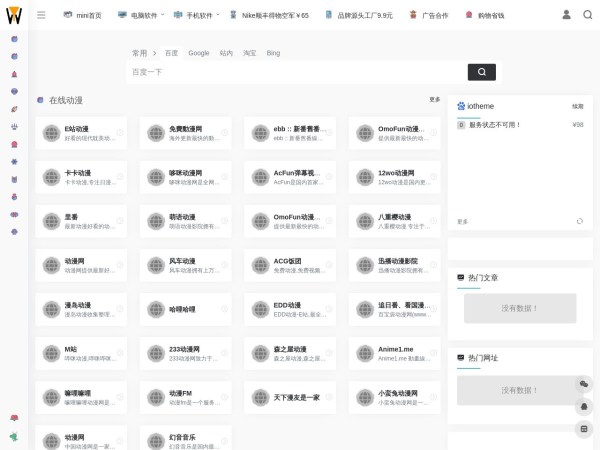This screenshot has width=600, height=450.
Task: Submit the search with the black search button
Action: [481, 72]
